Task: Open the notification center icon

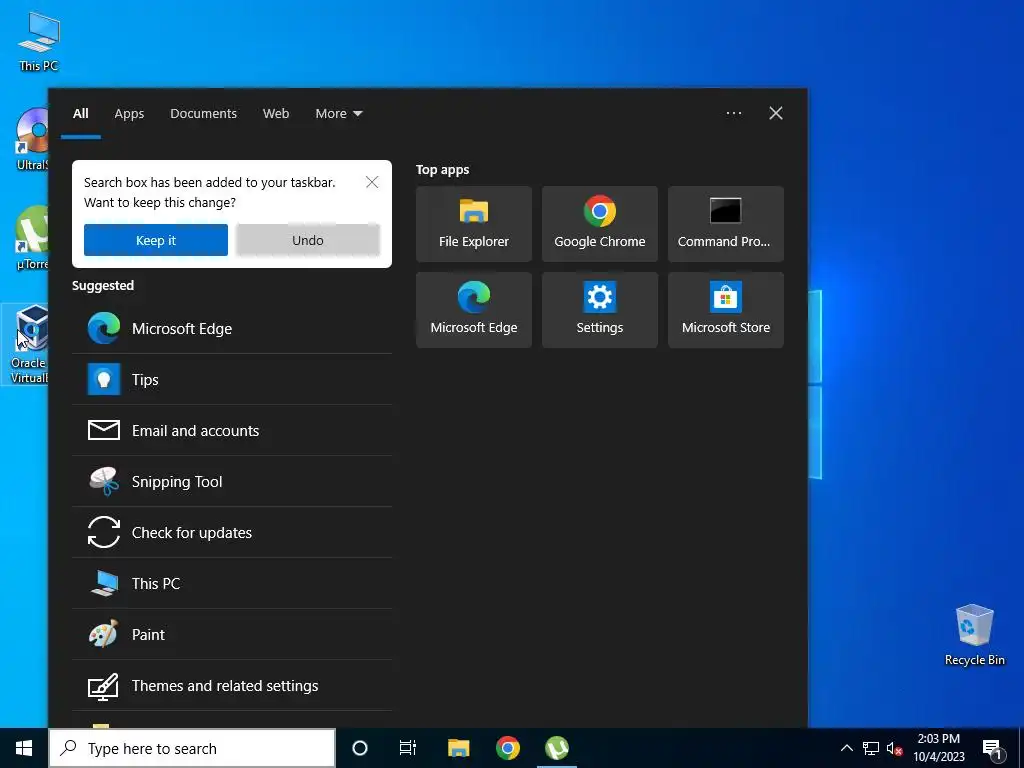Action: [991, 748]
